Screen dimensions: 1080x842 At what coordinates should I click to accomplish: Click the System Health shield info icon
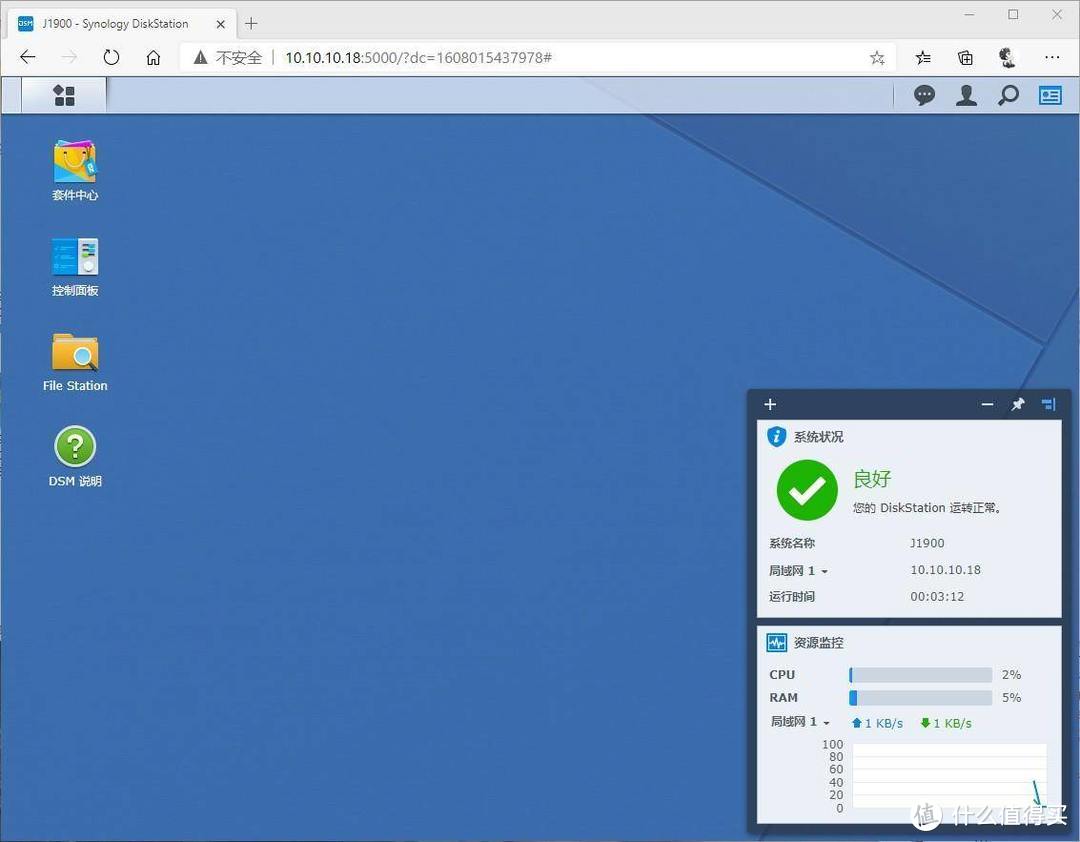[776, 436]
